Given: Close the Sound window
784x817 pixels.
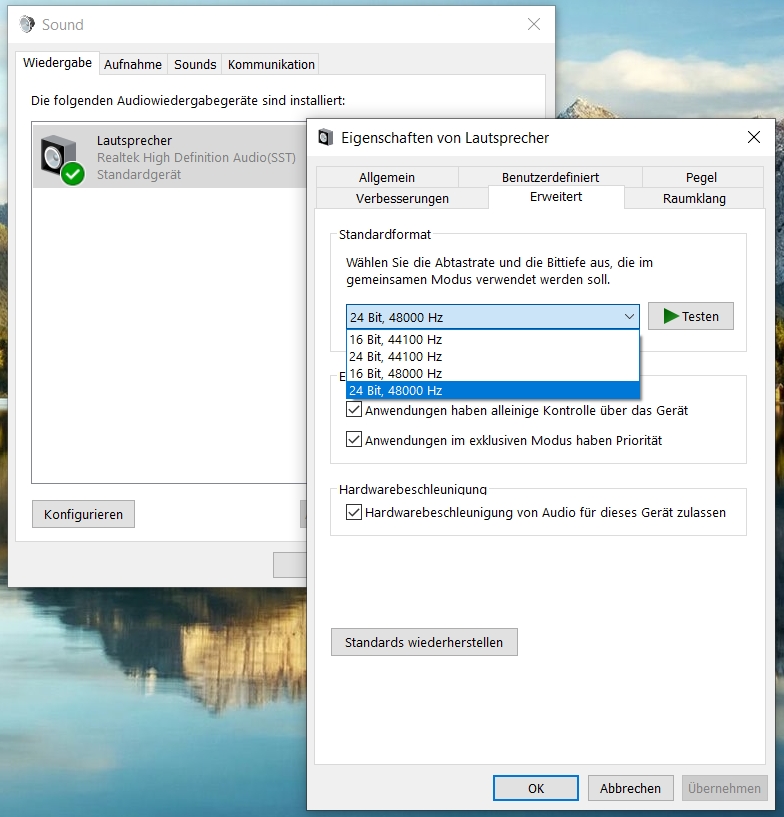Looking at the screenshot, I should [534, 24].
